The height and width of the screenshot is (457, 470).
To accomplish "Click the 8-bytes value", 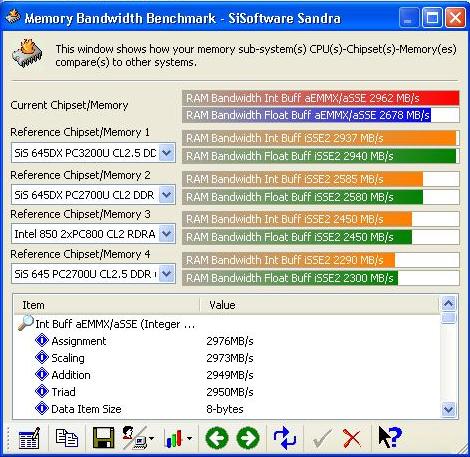I will tap(225, 409).
